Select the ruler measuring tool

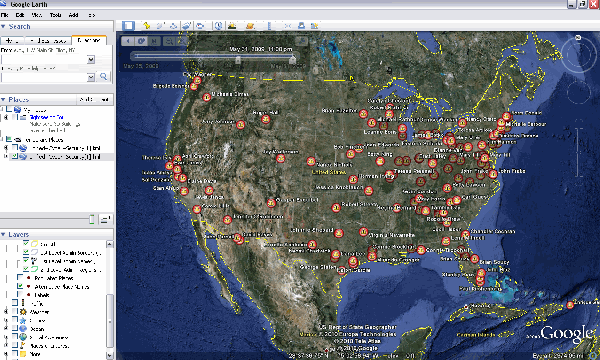click(269, 26)
